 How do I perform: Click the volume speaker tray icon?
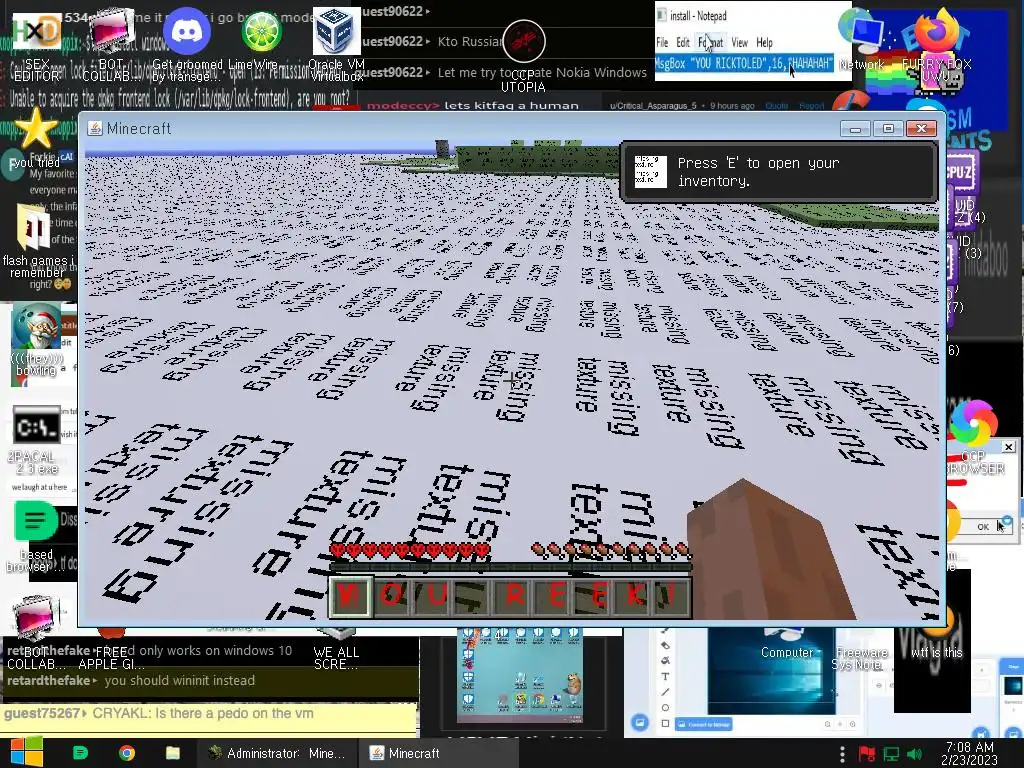click(x=915, y=754)
